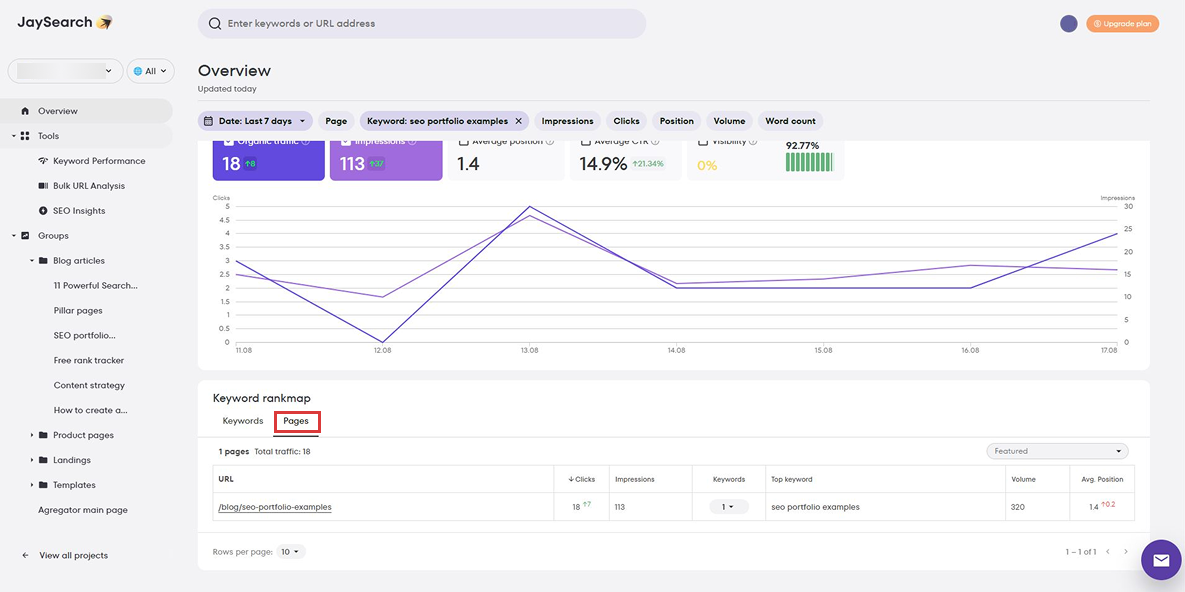The width and height of the screenshot is (1185, 592).
Task: Open the SEO portfolio... sidebar item
Action: [x=85, y=336]
